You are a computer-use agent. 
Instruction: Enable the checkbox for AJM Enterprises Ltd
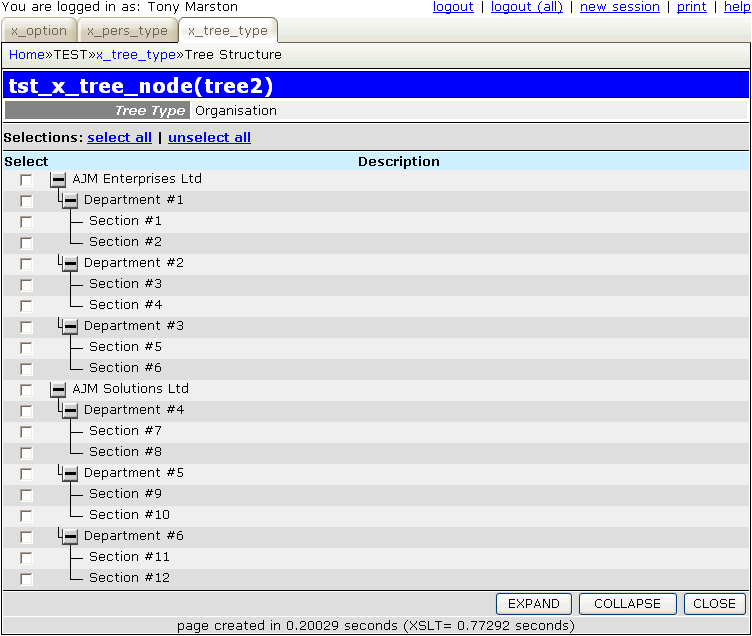click(26, 180)
